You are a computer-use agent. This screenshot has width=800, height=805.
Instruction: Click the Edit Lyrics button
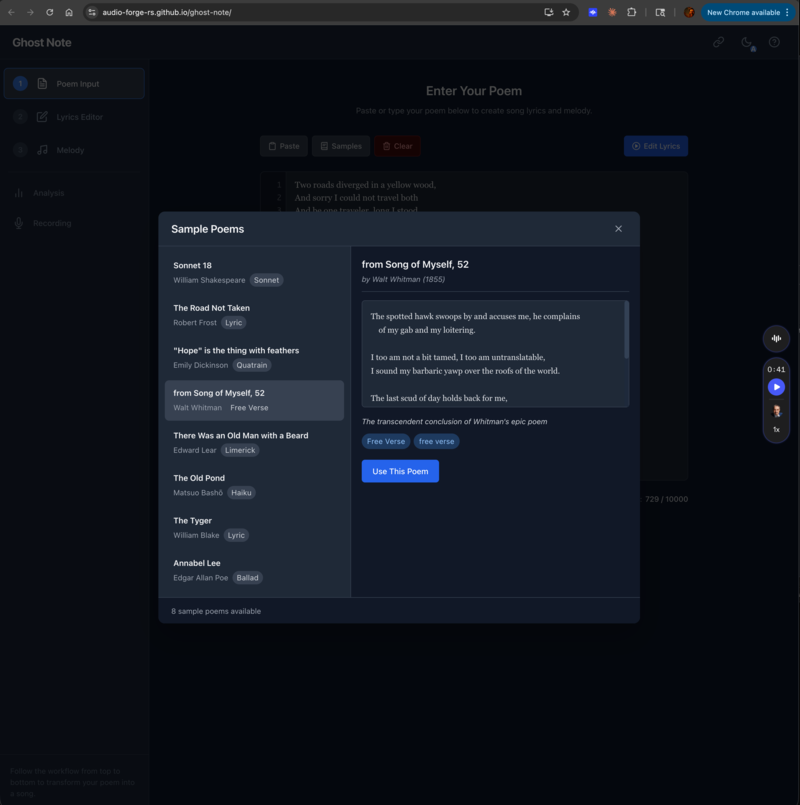click(657, 145)
